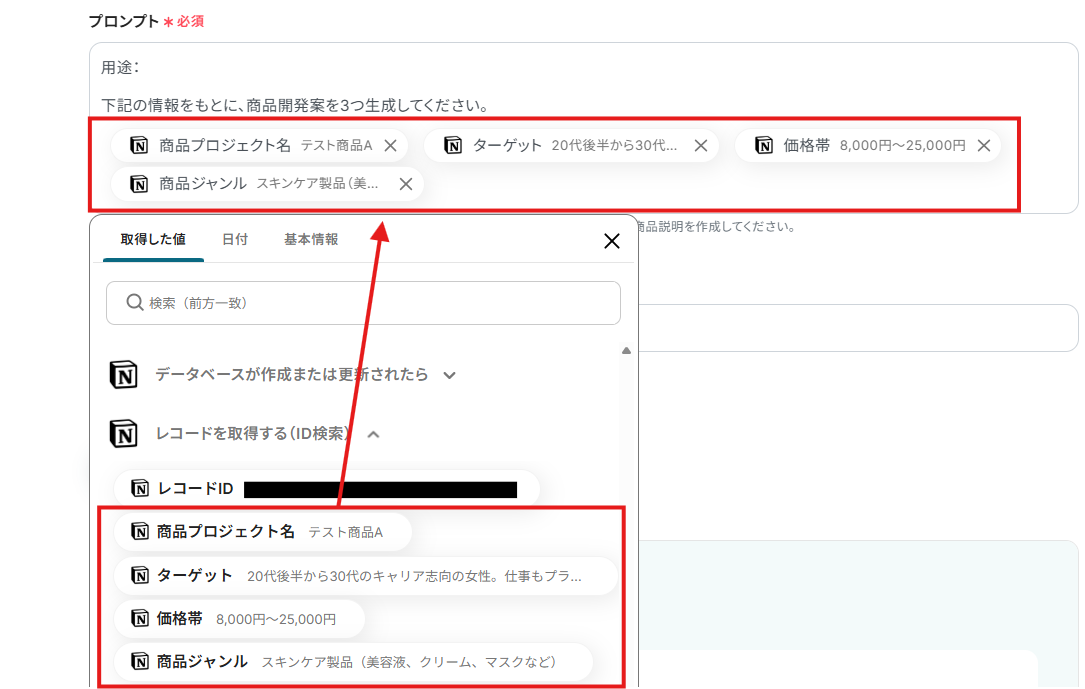Click the Notion icon on the listed 商品プロジェクト名 value
Screen dimensions: 1085x689
(x=138, y=532)
